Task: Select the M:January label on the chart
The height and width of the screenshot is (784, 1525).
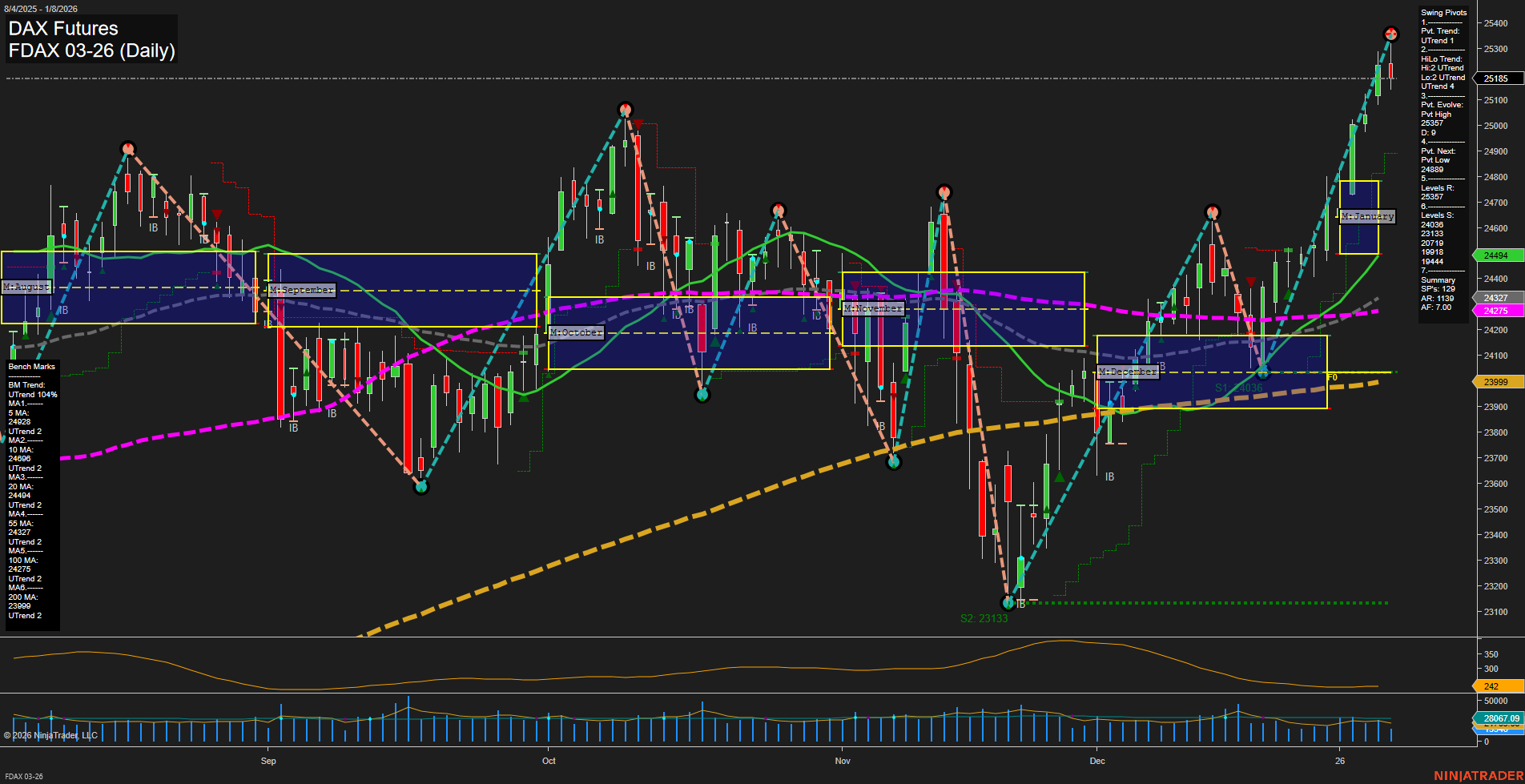Action: pyautogui.click(x=1366, y=215)
